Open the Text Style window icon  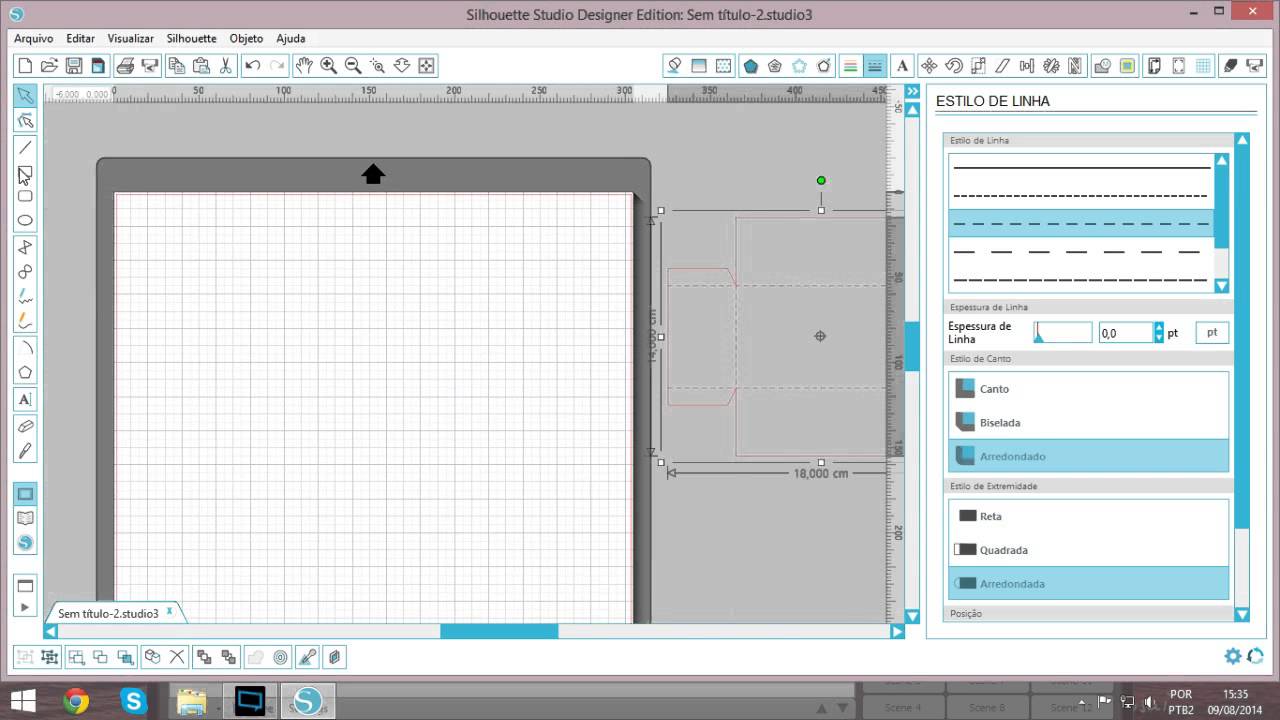coord(902,66)
